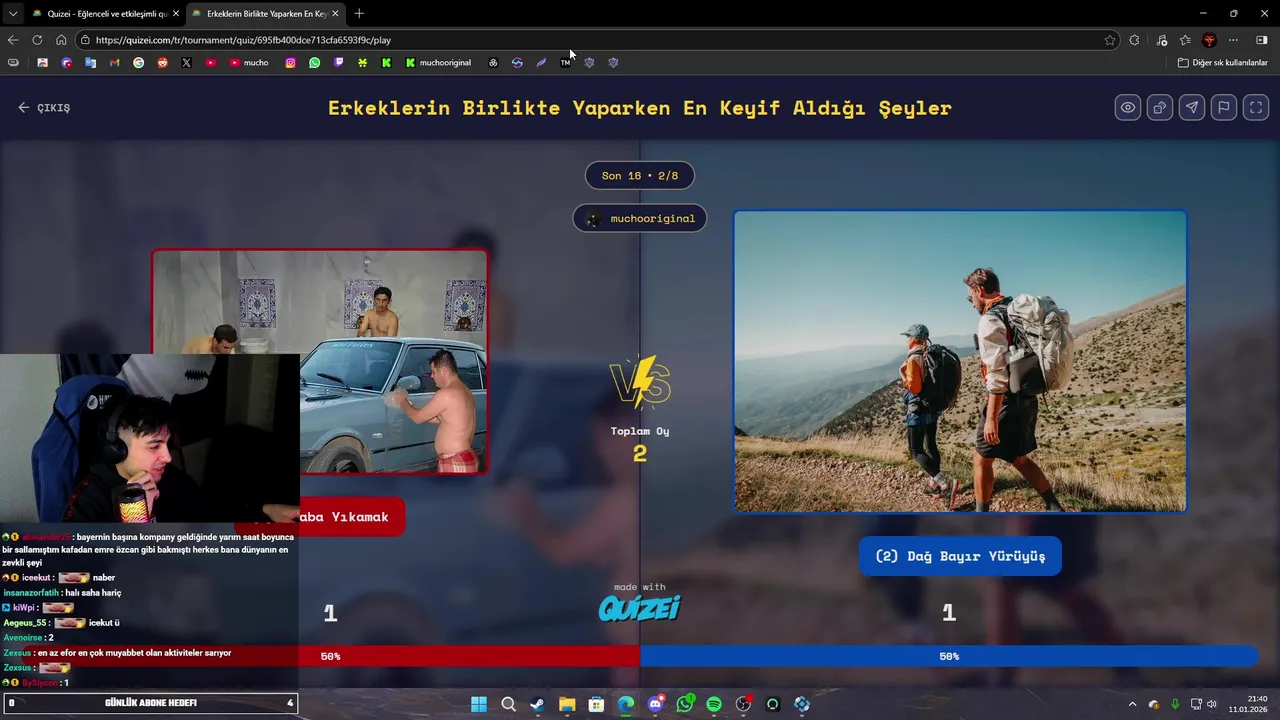This screenshot has height=720, width=1280.
Task: Toggle the eye visibility icon in quiz toolbar
Action: tap(1128, 107)
